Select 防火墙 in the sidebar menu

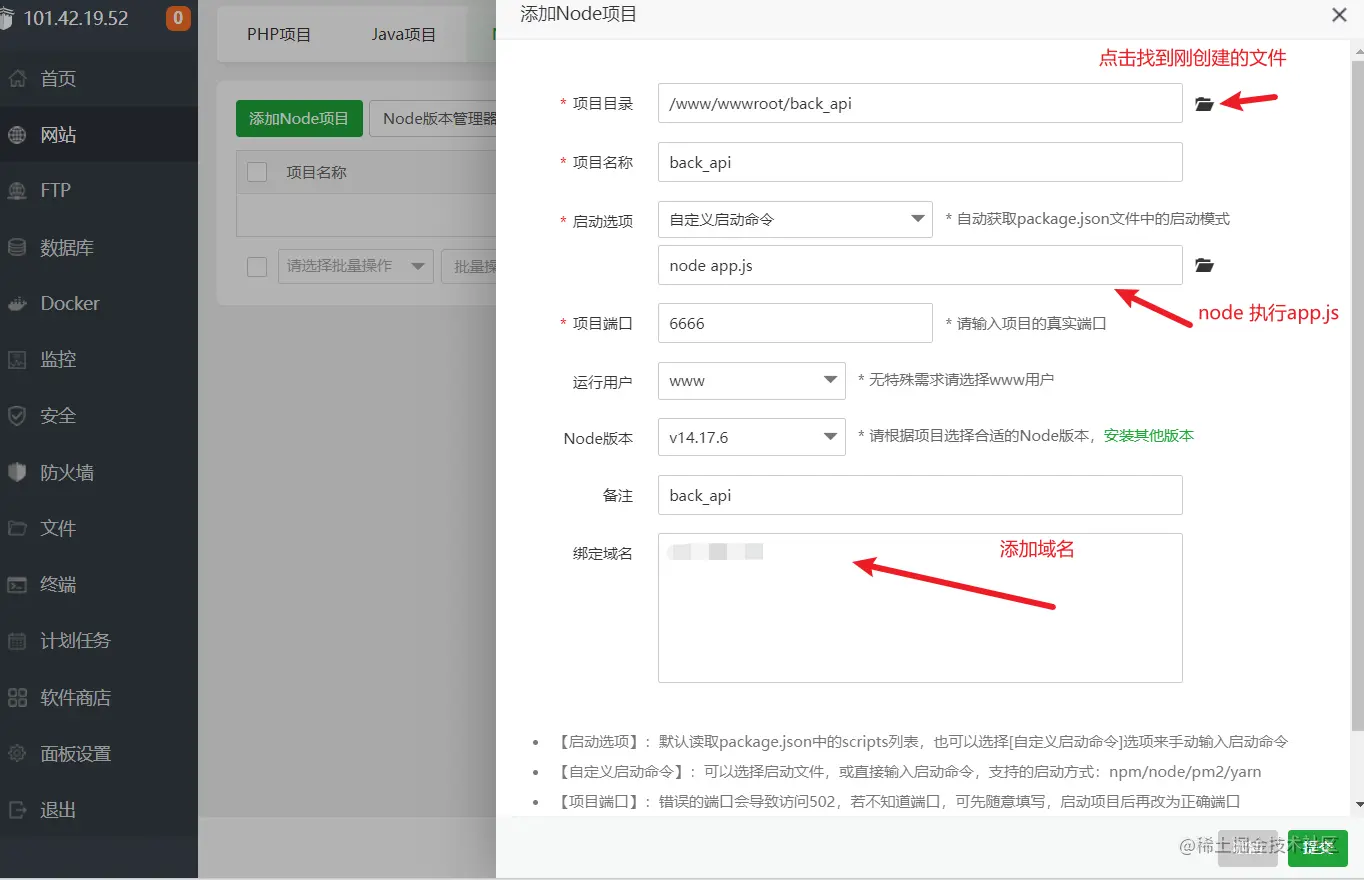[x=67, y=472]
